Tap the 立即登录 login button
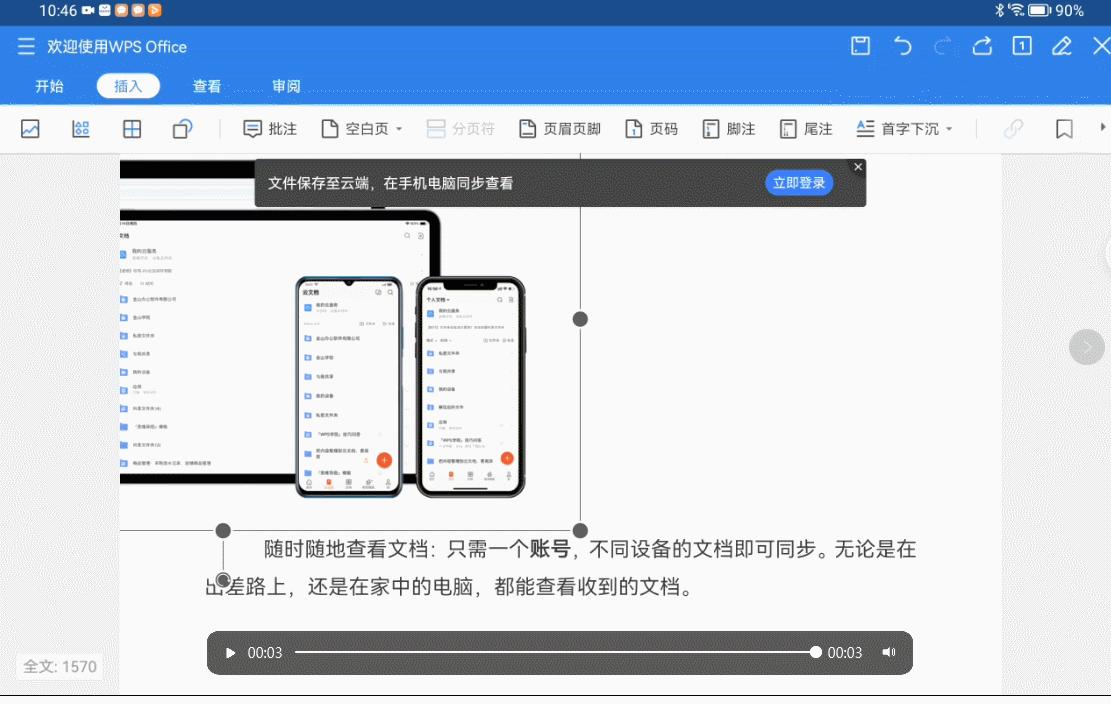Viewport: 1111px width, 704px height. click(x=799, y=182)
